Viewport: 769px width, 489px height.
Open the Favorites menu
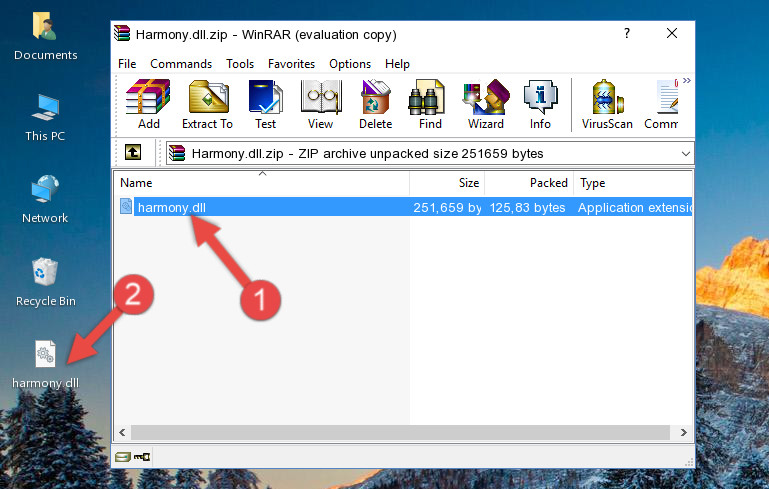point(291,64)
